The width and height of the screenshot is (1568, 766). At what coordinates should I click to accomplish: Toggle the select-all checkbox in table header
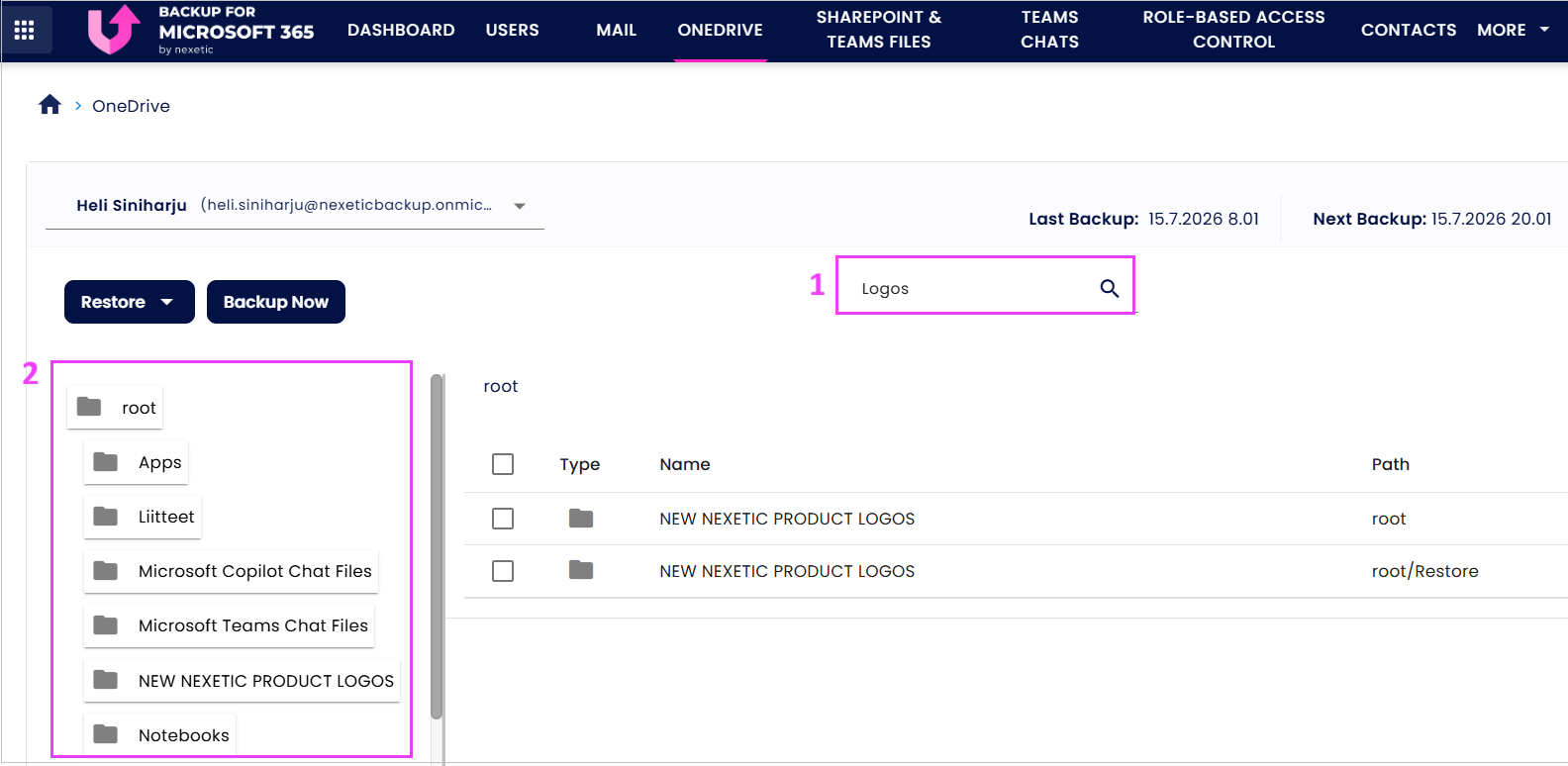503,464
